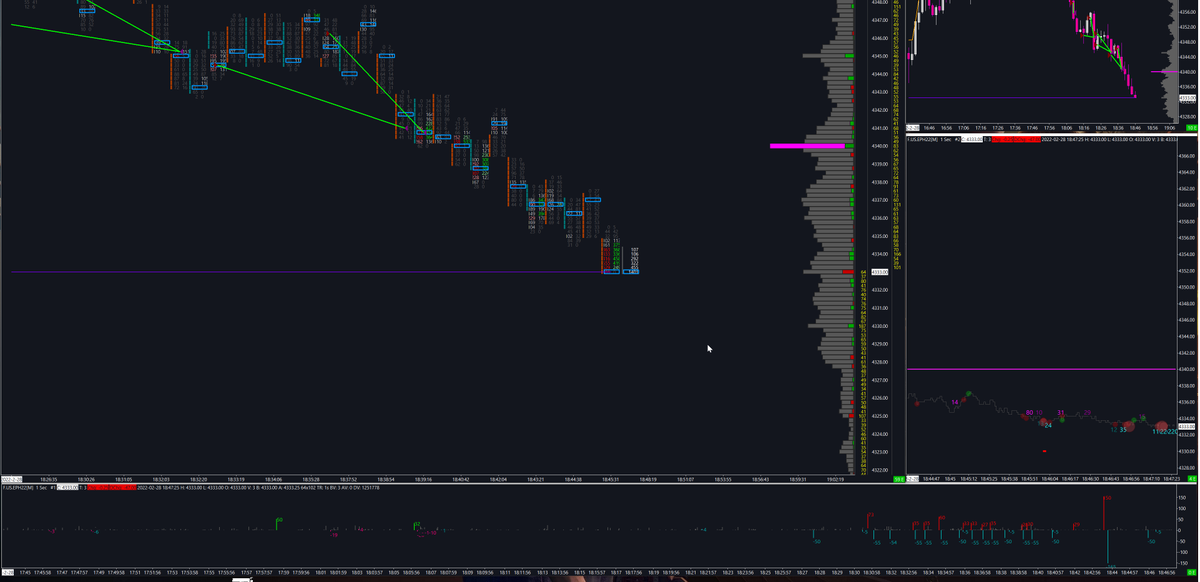Click the 'F.US.EPH22[M] 1 Sec #2' chart header text
Screen dimensions: 1200x582
[935, 140]
